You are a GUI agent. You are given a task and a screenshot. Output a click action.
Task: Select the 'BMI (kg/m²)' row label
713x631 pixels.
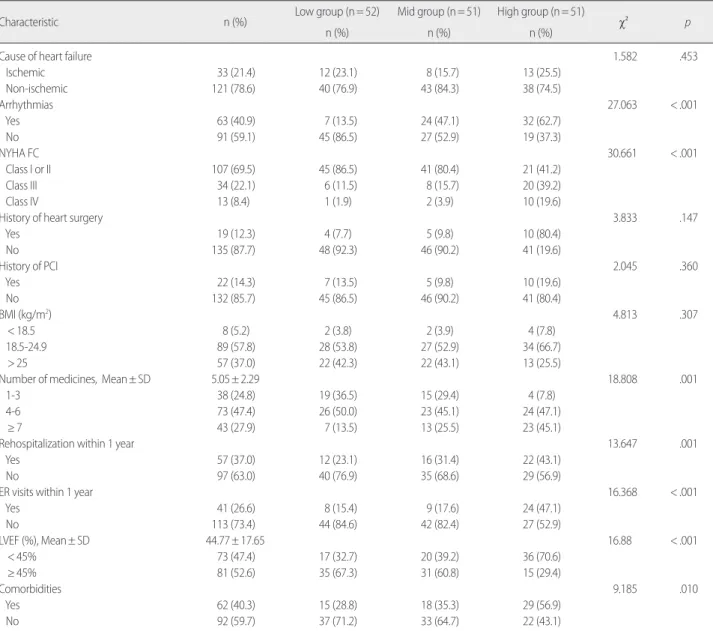pyautogui.click(x=25, y=315)
